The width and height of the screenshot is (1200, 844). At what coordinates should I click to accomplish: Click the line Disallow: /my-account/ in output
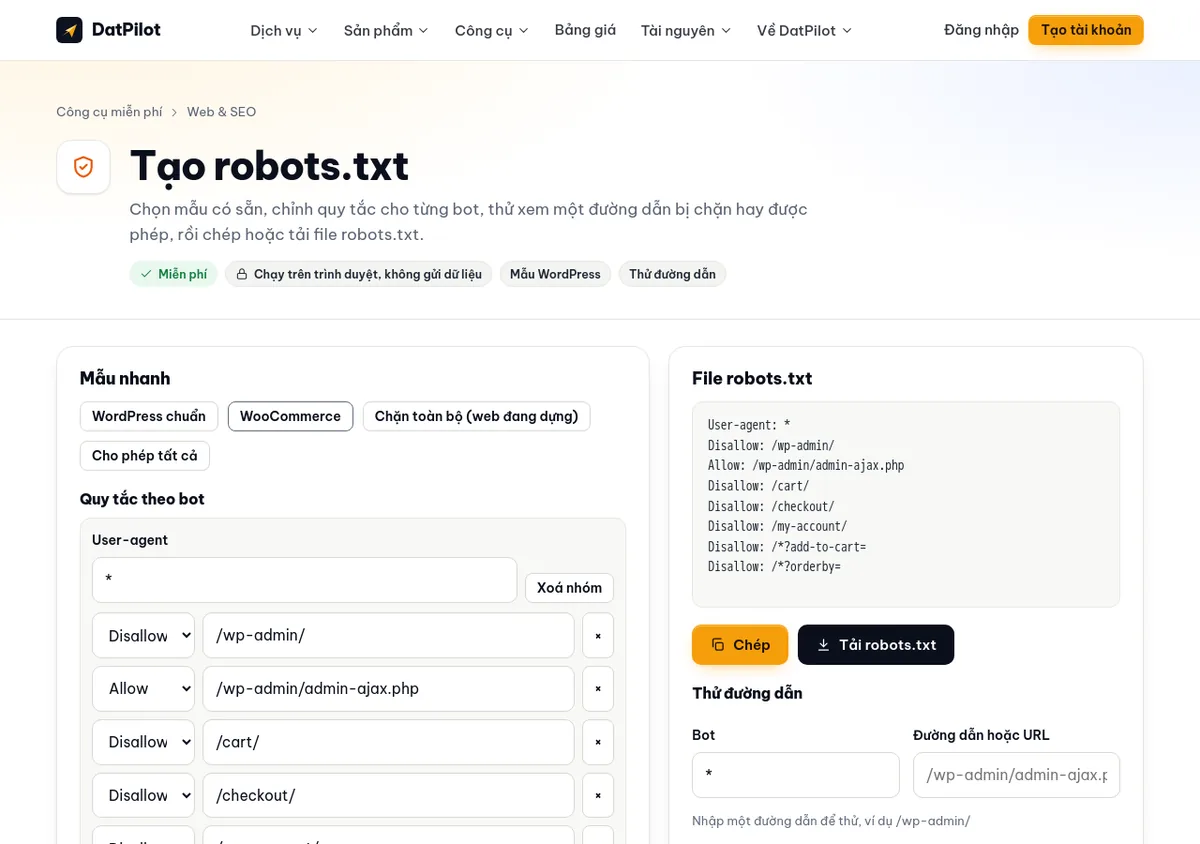[x=777, y=526]
